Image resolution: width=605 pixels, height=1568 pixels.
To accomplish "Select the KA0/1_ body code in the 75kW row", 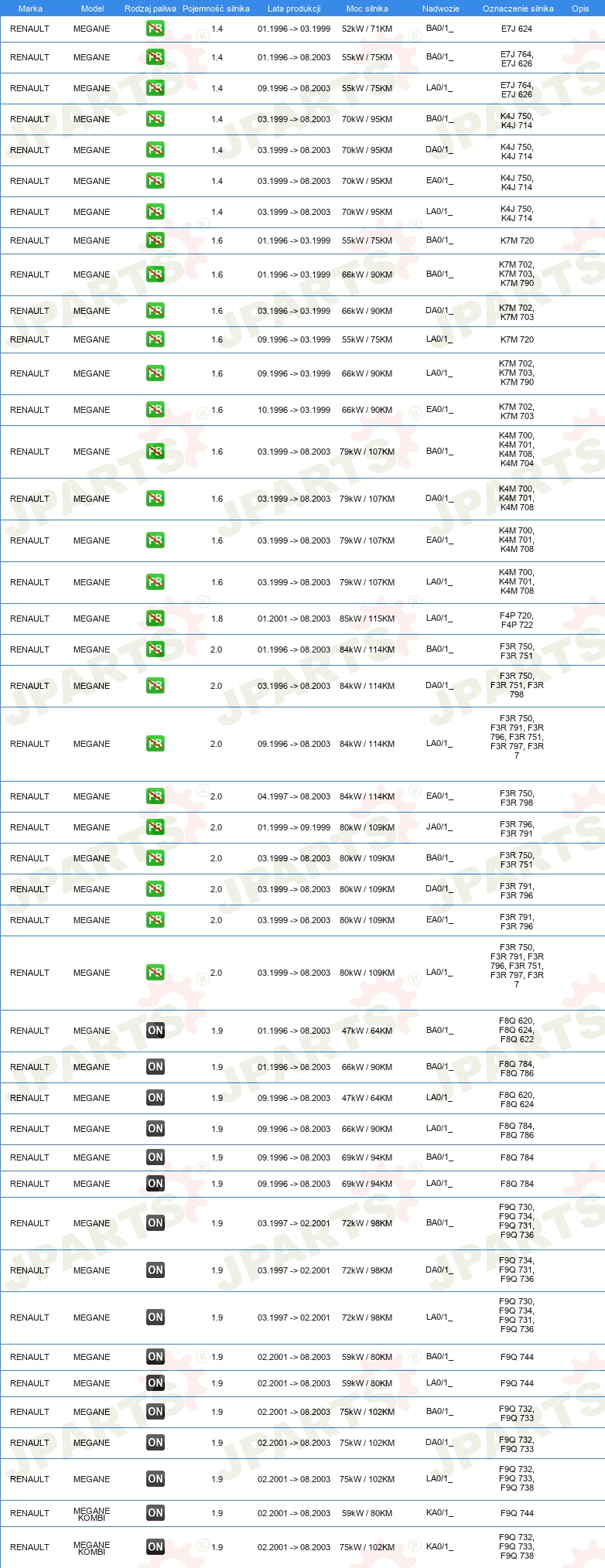I will click(439, 1547).
